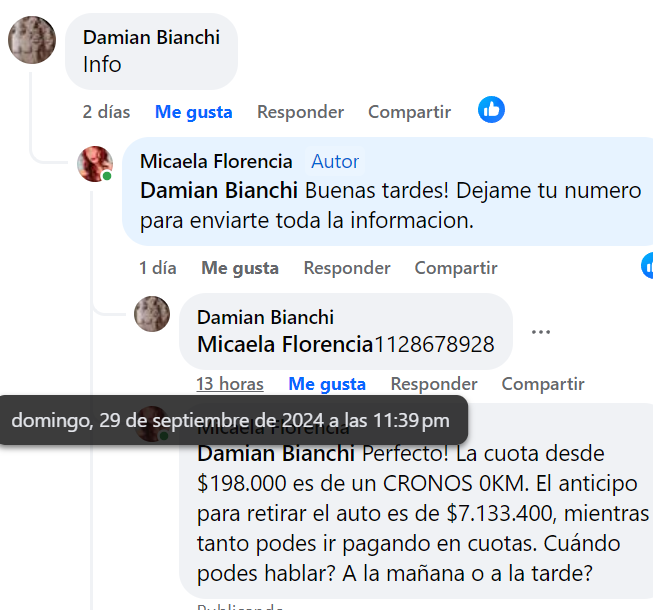This screenshot has width=653, height=610.
Task: Click the like reaction icon beside Micaela's reply
Action: 647,266
